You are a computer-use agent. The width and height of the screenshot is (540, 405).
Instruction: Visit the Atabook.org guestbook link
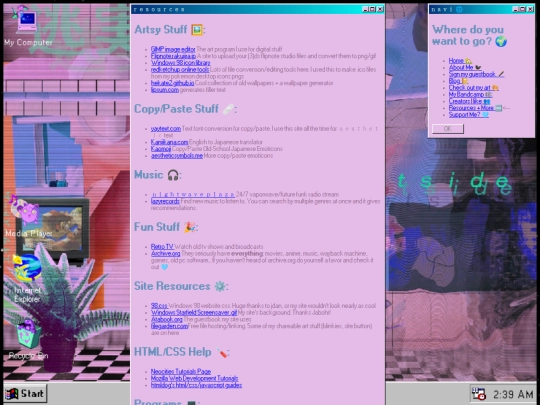(x=167, y=319)
